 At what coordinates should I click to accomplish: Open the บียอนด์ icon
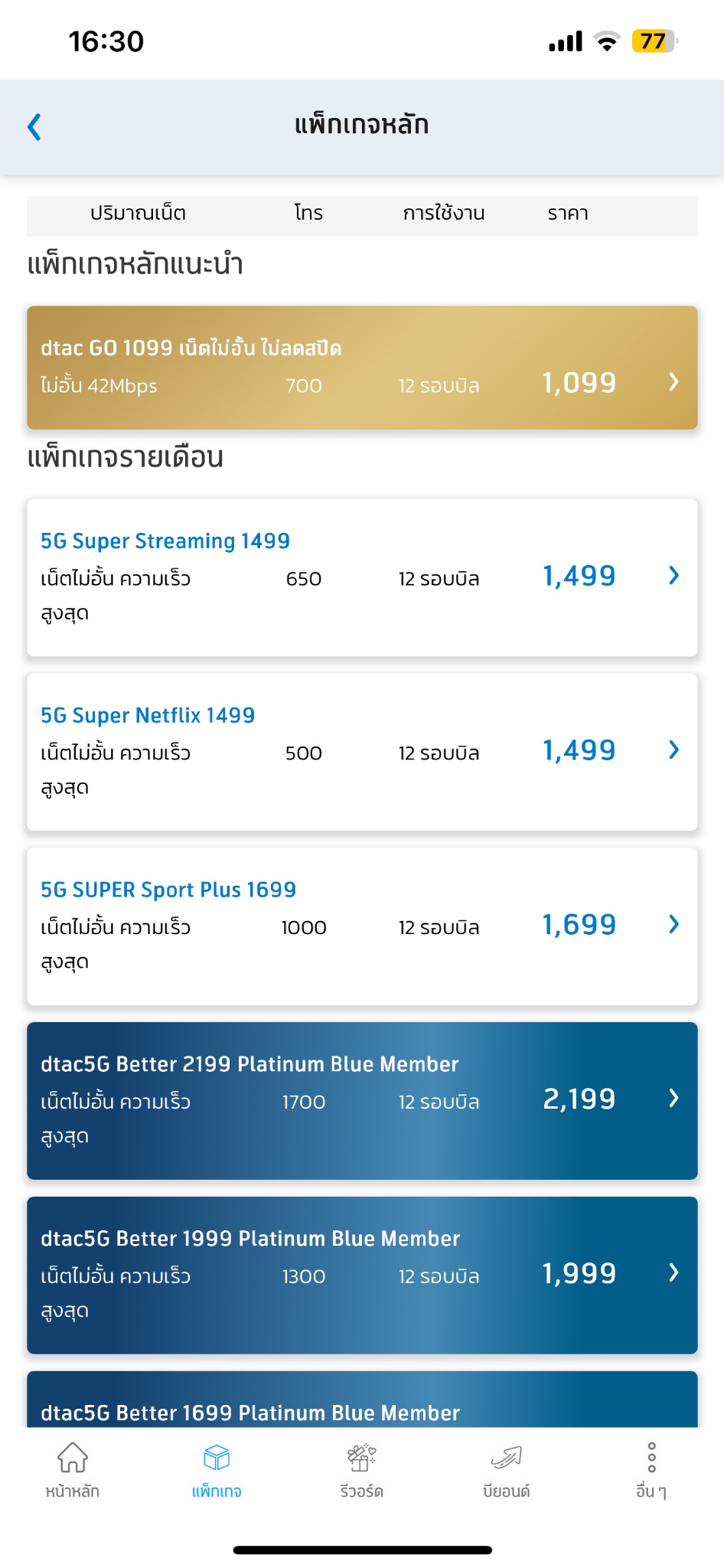506,1457
